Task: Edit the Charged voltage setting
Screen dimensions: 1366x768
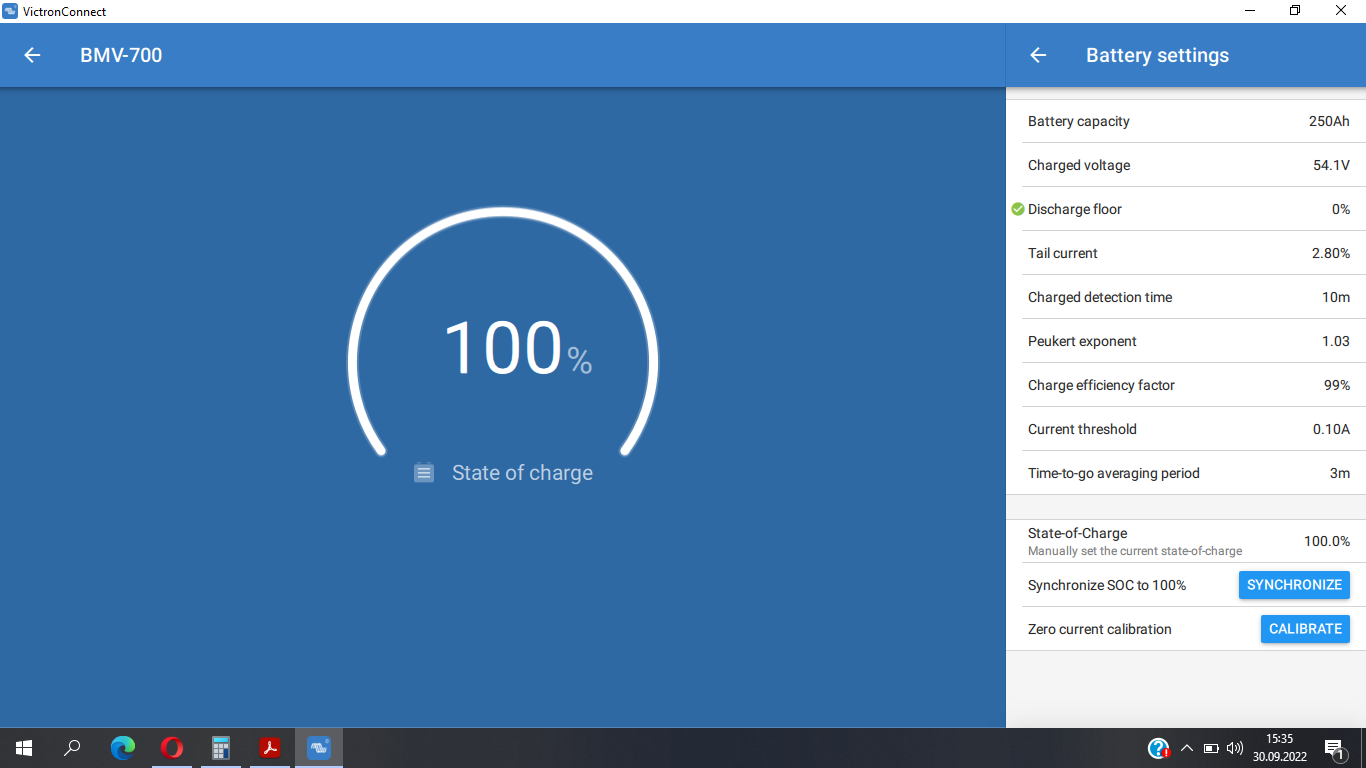Action: coord(1188,165)
